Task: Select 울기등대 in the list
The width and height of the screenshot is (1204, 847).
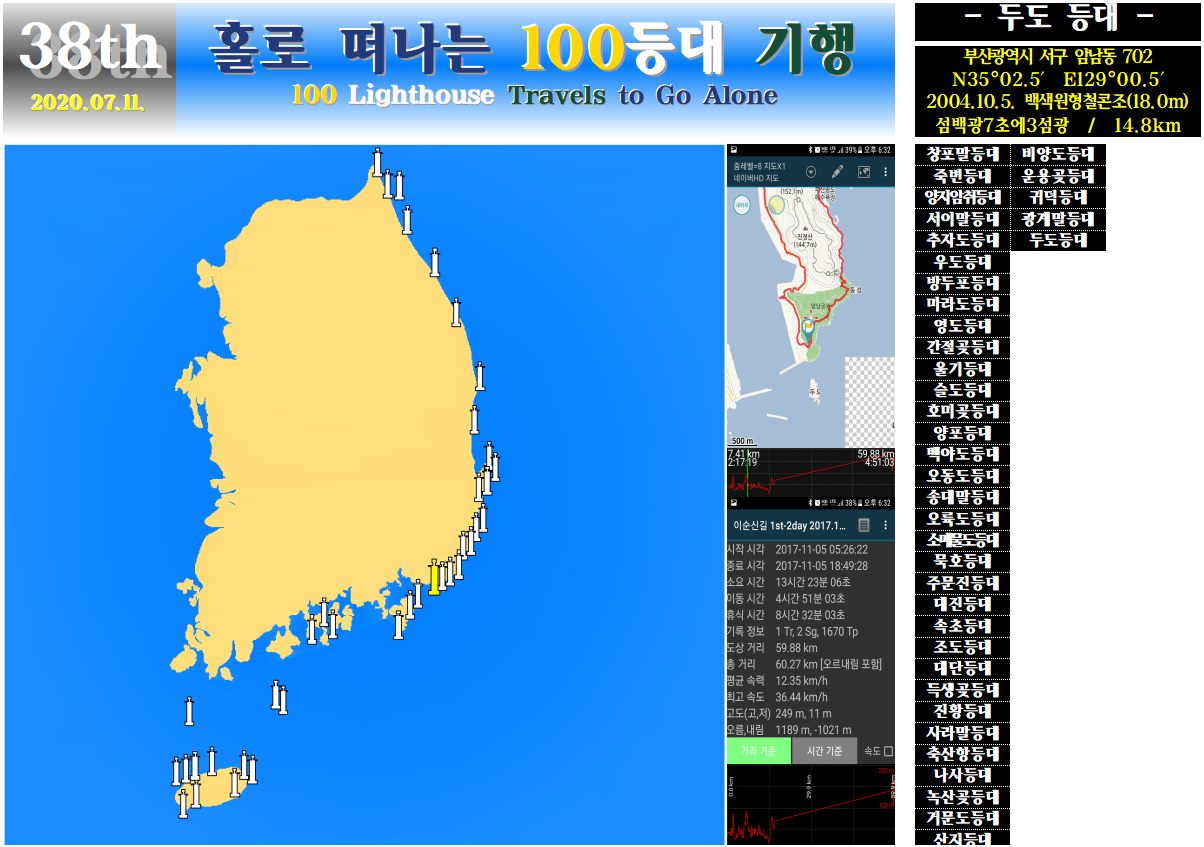Action: 962,369
